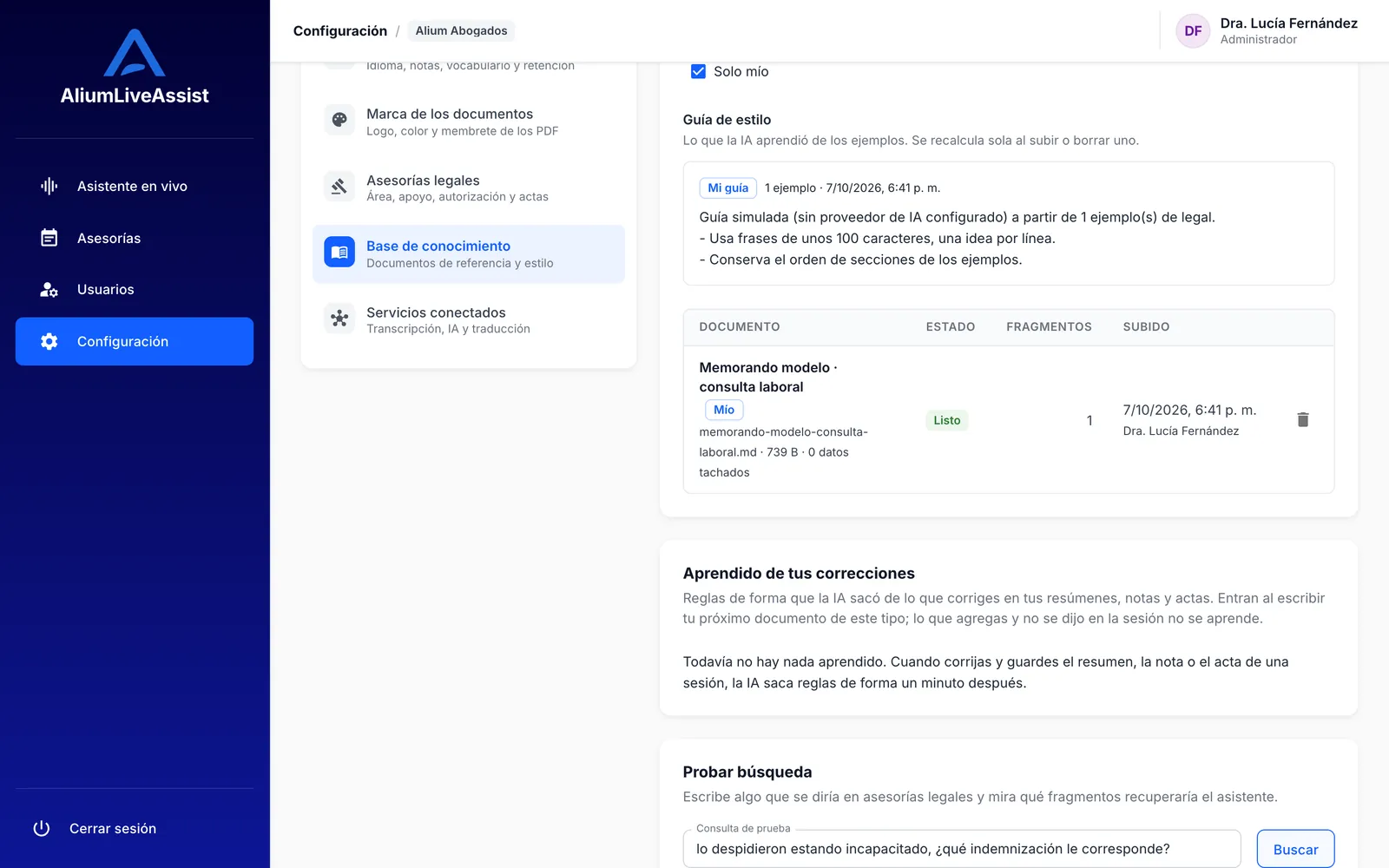The image size is (1389, 868).
Task: Click the Configuración breadcrumb
Action: point(340,31)
